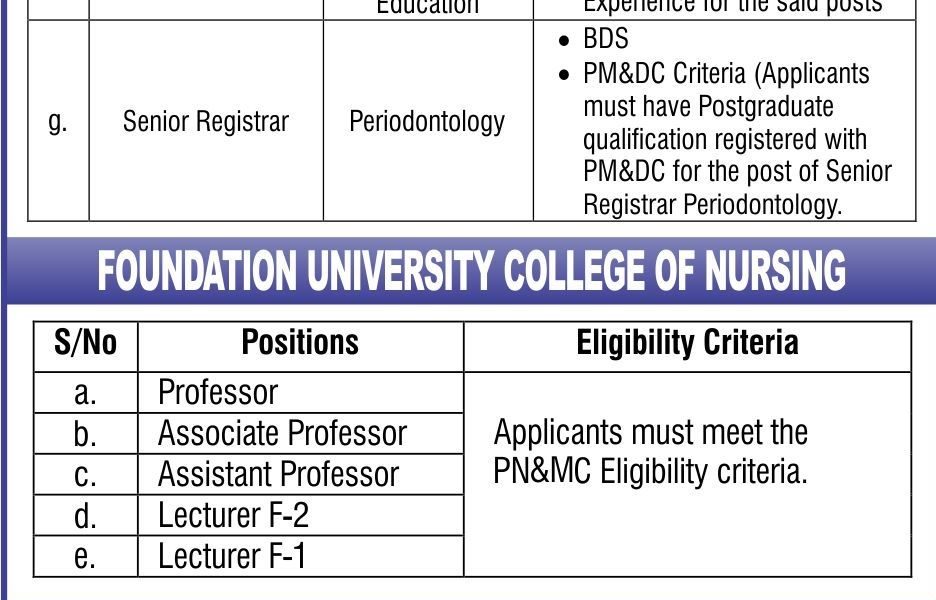Select the Periodontology department cell
This screenshot has width=936, height=600.
point(427,122)
